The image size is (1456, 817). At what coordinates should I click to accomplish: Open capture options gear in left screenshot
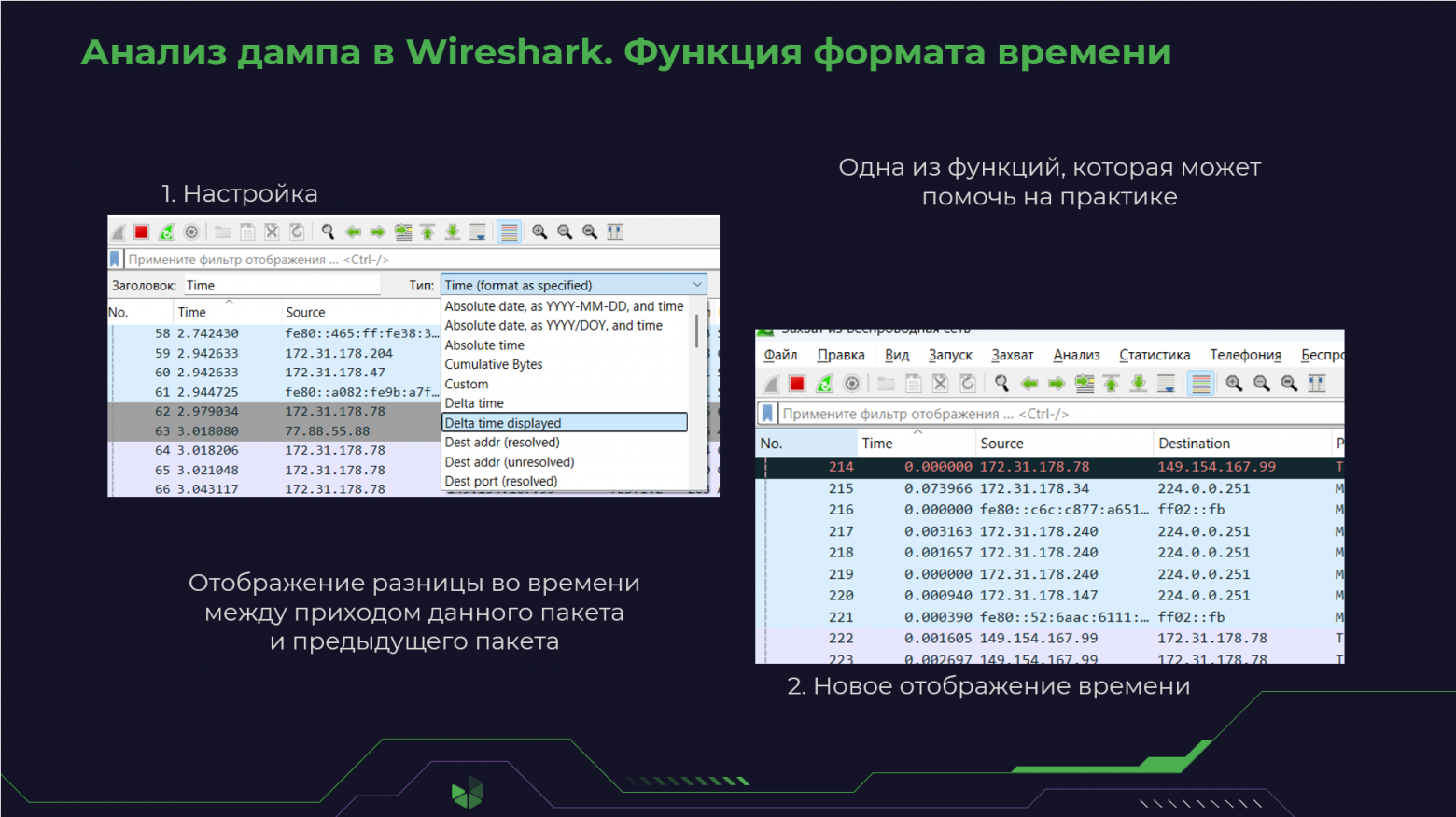(x=191, y=232)
